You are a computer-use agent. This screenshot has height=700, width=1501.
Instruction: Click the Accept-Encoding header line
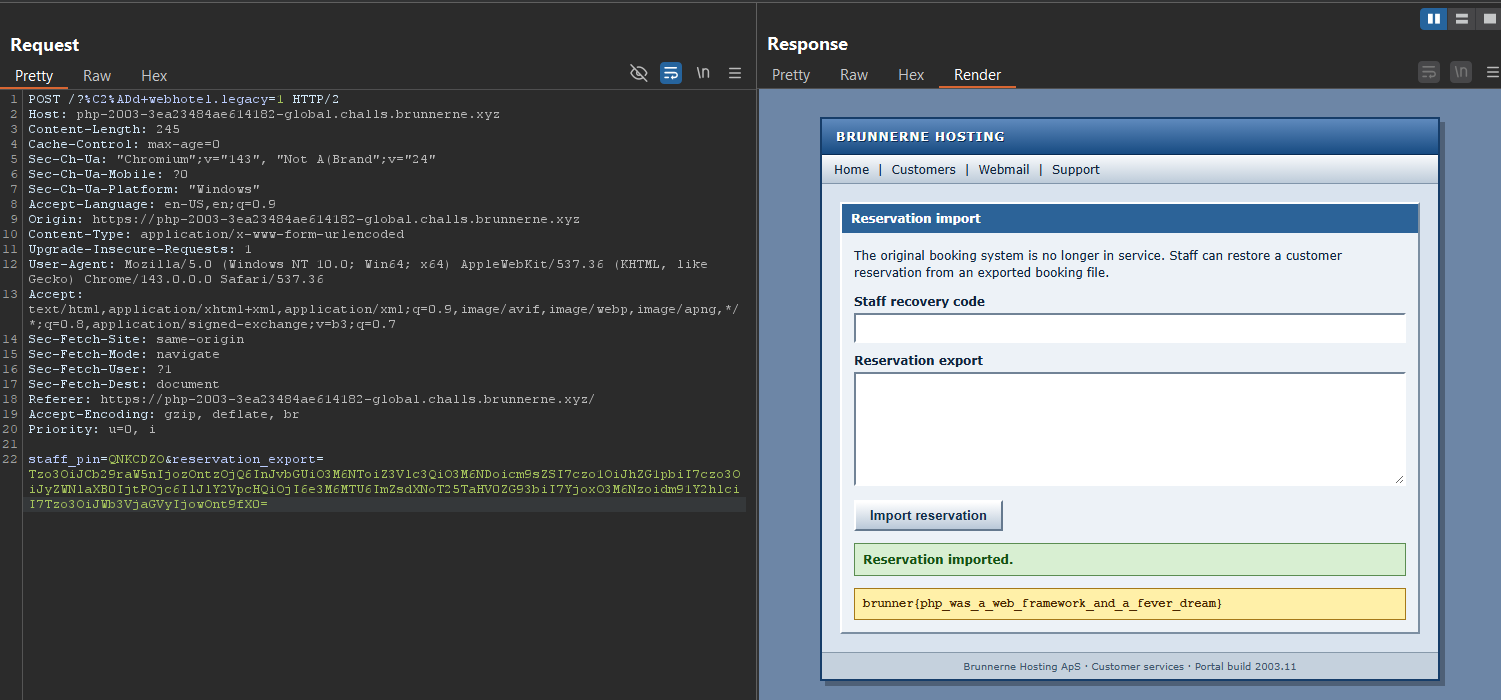pyautogui.click(x=164, y=414)
